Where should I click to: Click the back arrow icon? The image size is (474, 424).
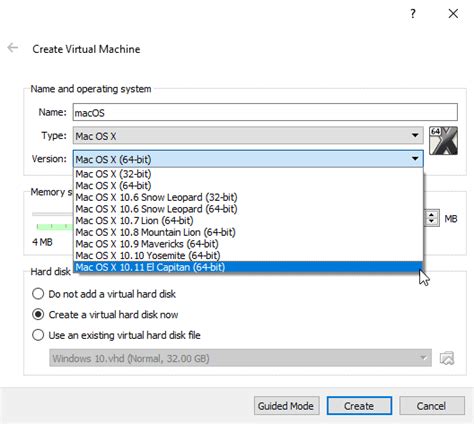coord(13,48)
